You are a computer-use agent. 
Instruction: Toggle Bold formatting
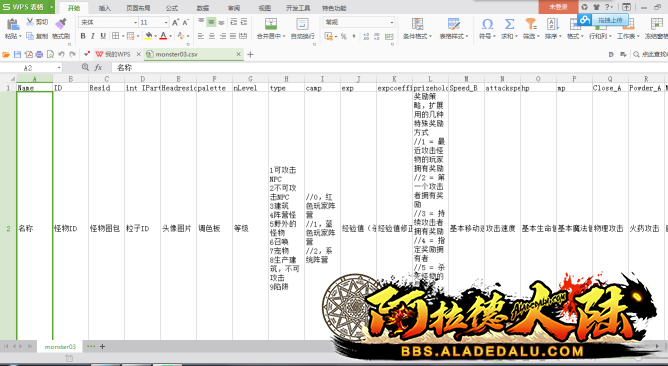tap(83, 36)
